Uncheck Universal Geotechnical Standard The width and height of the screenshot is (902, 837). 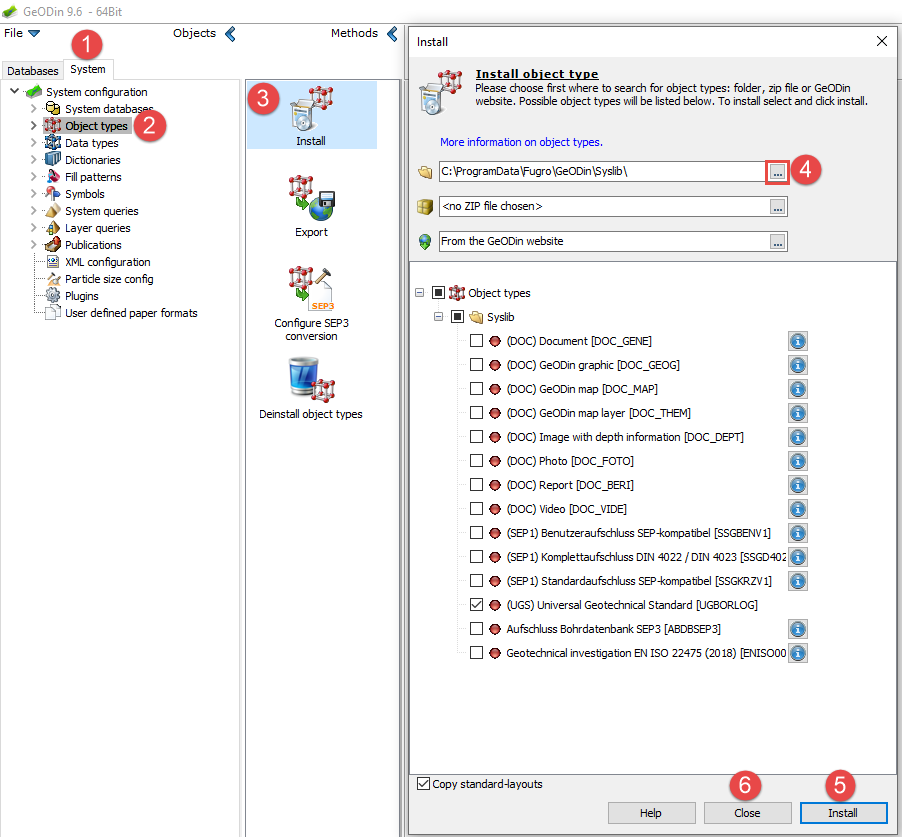click(475, 605)
